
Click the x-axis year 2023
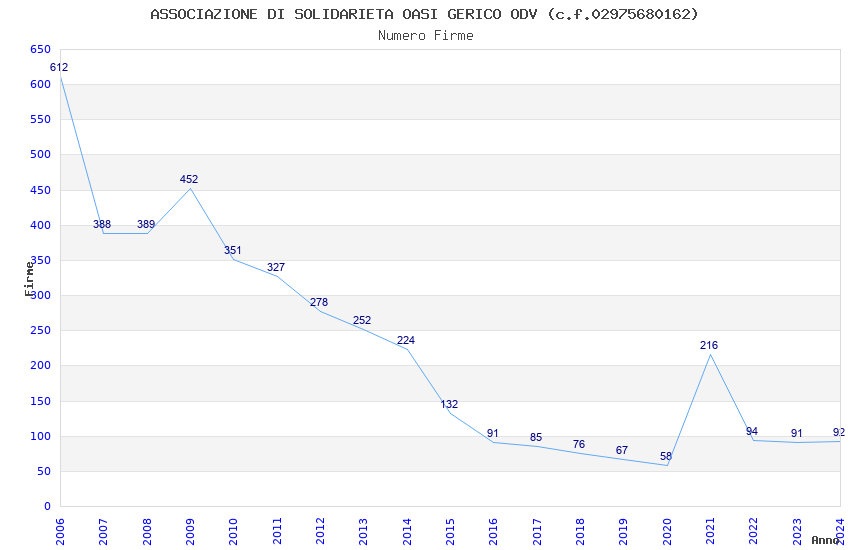pyautogui.click(x=797, y=531)
